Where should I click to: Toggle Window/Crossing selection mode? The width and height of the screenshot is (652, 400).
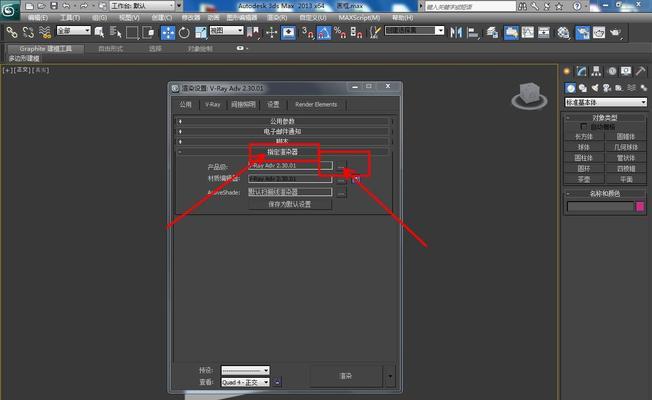click(x=148, y=32)
